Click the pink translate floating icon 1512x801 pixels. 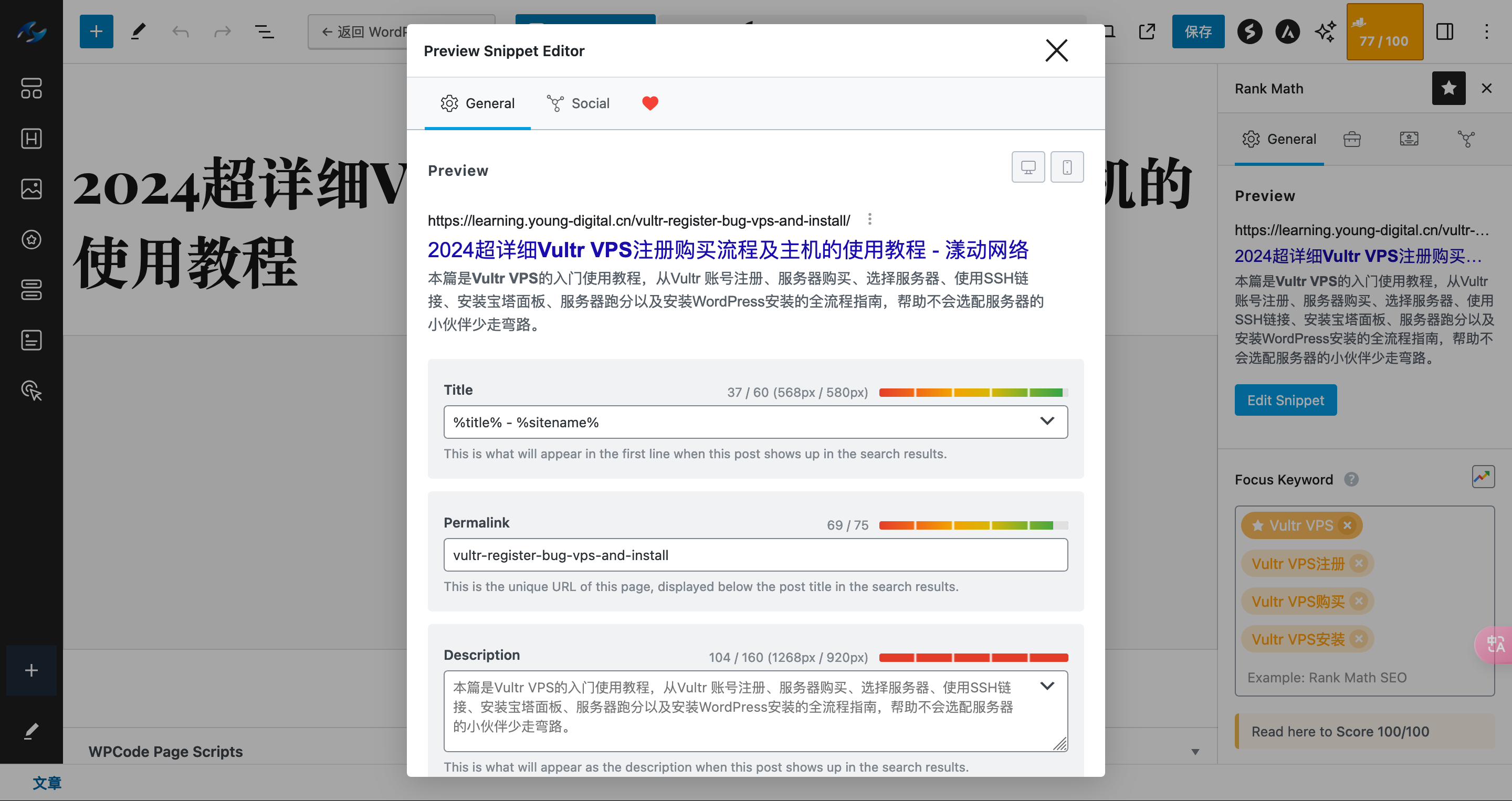(1494, 645)
